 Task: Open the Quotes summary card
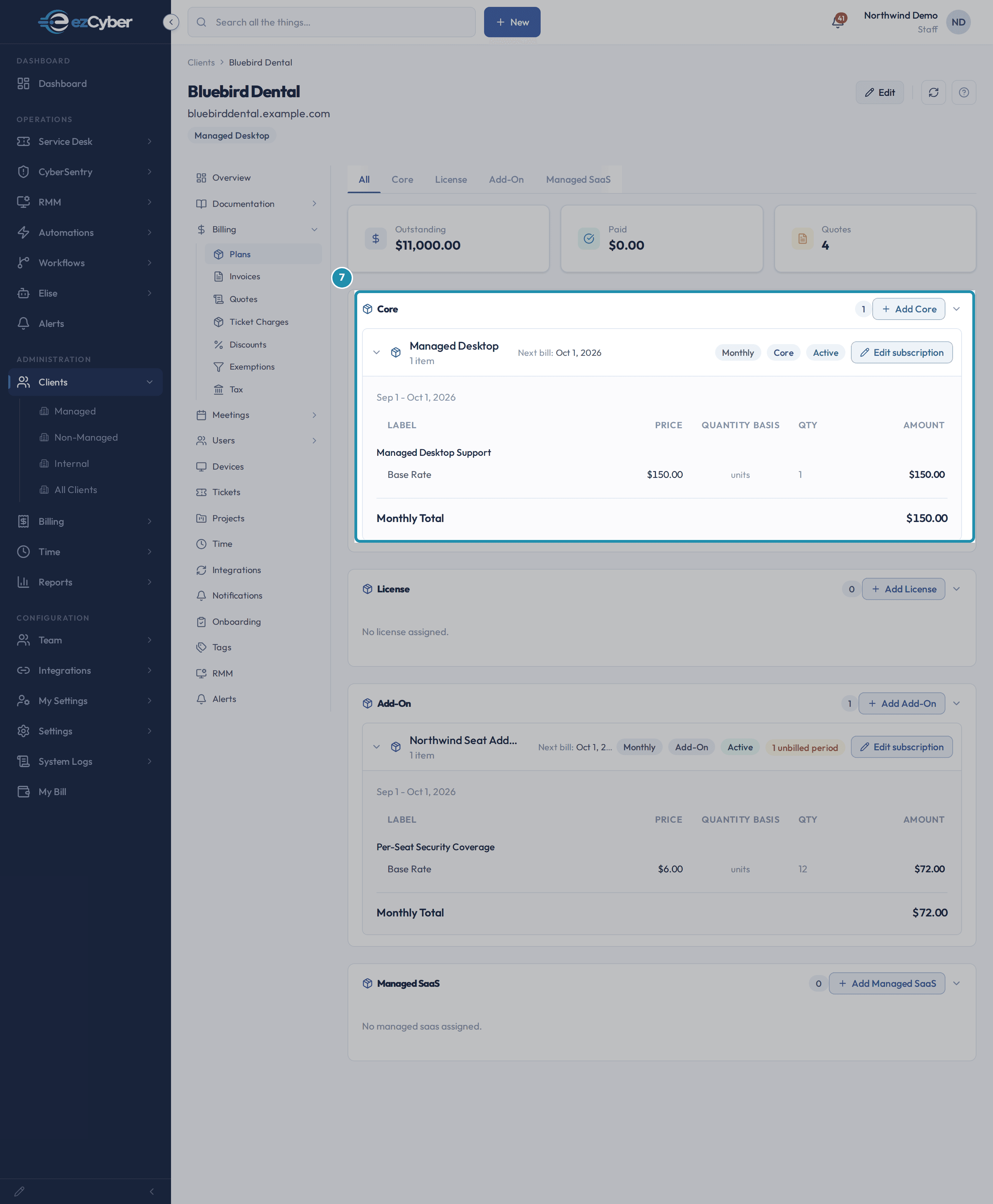click(875, 239)
